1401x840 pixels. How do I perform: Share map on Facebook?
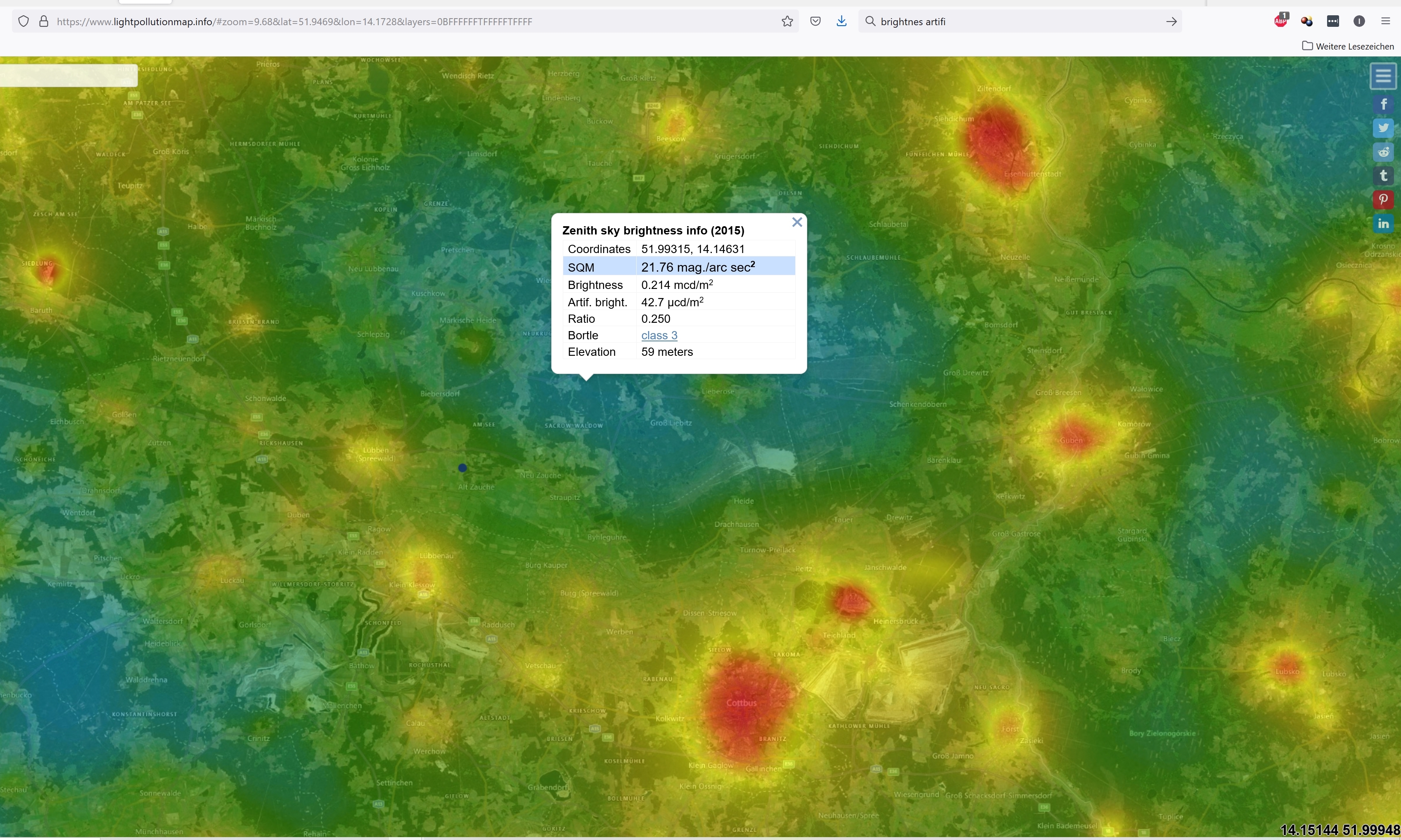1383,104
